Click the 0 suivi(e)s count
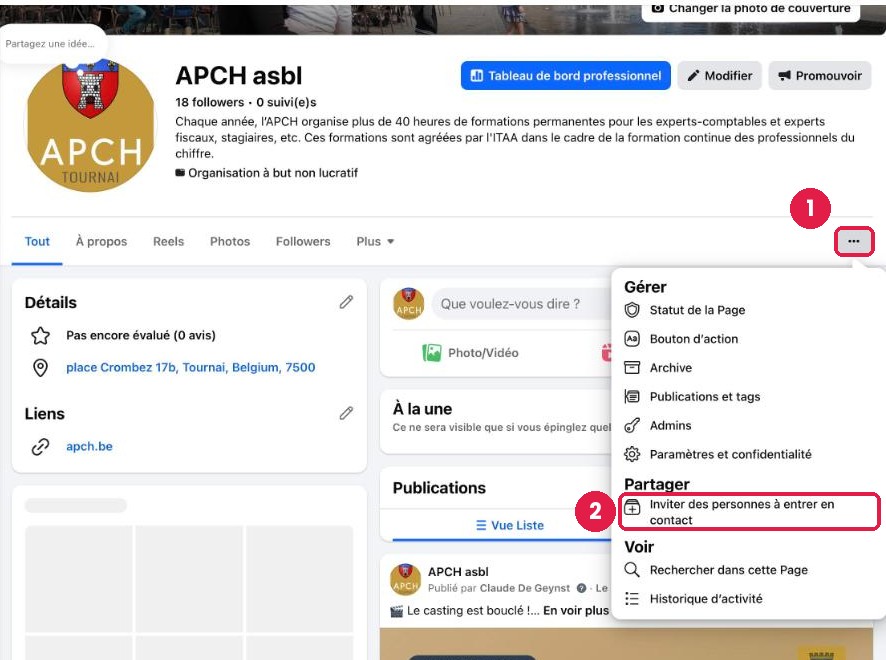The width and height of the screenshot is (886, 660). point(286,102)
